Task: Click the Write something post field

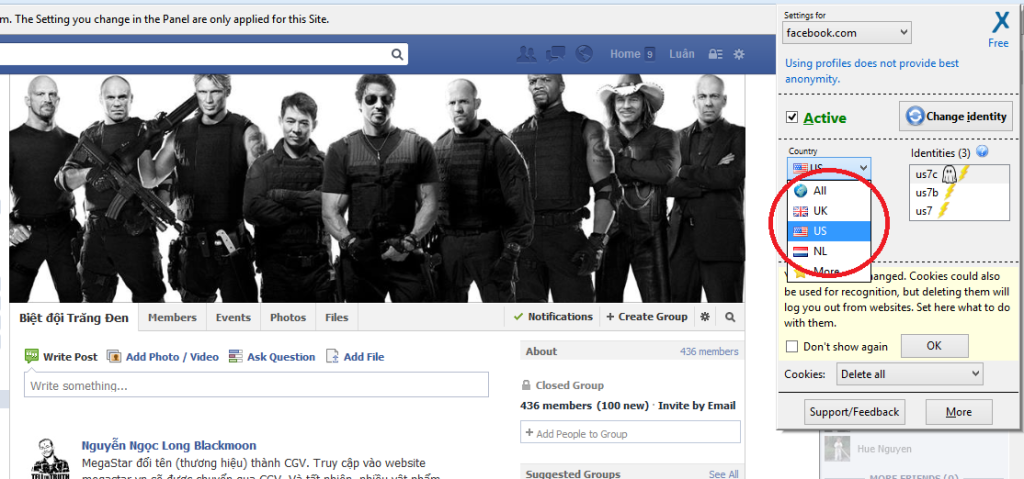Action: [x=257, y=385]
